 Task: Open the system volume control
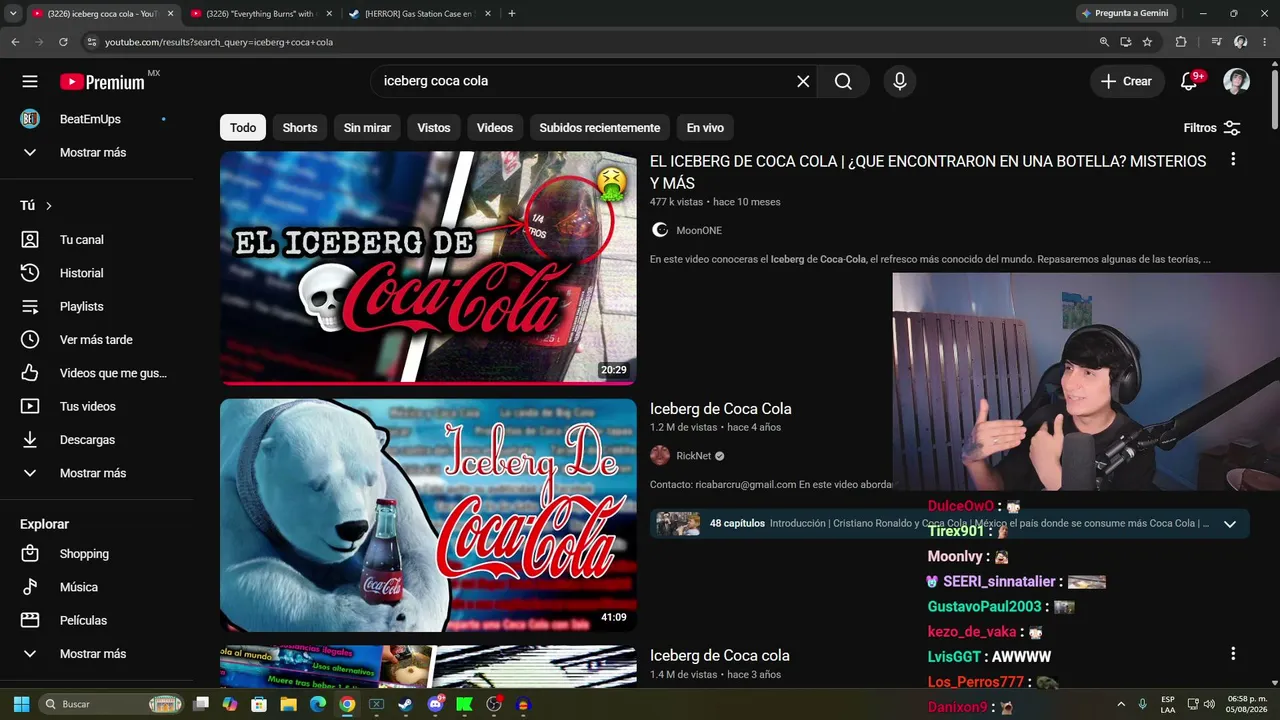(x=1209, y=704)
